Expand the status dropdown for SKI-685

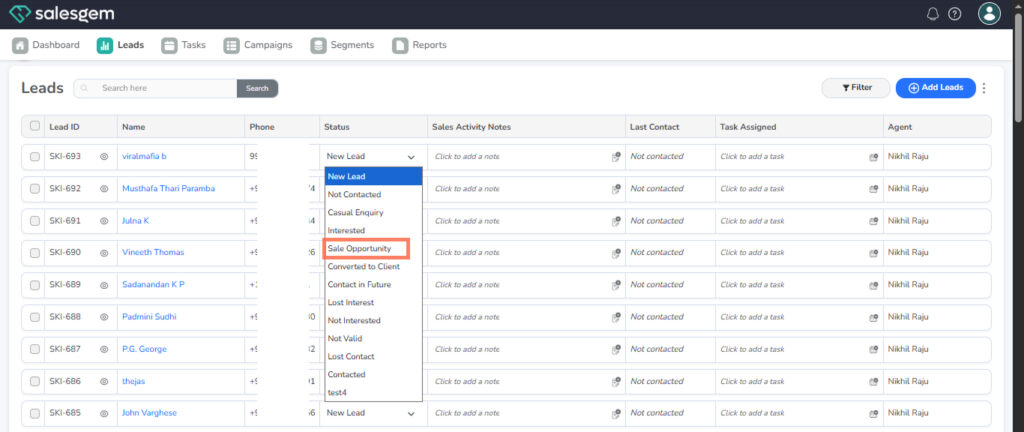[410, 413]
